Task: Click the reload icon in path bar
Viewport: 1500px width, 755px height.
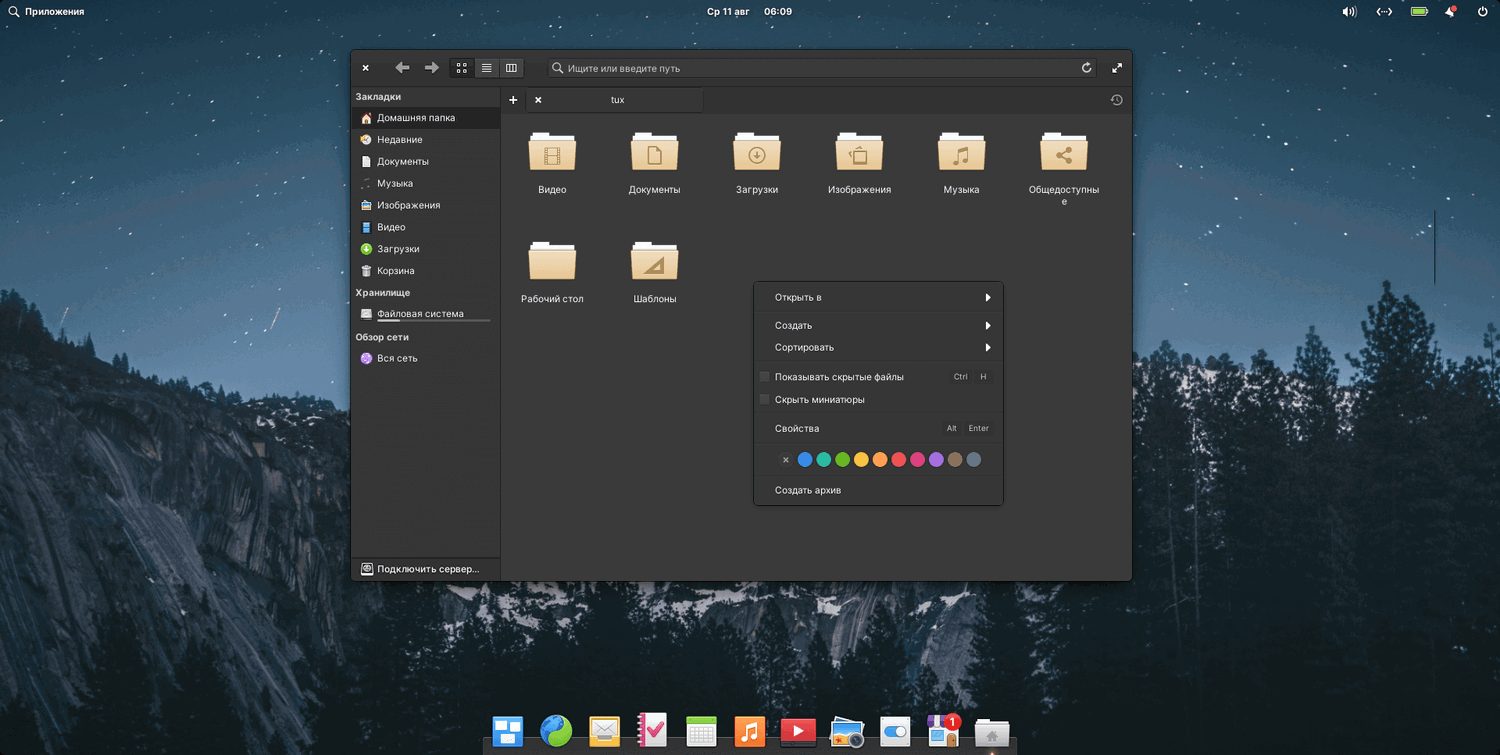Action: pos(1087,68)
